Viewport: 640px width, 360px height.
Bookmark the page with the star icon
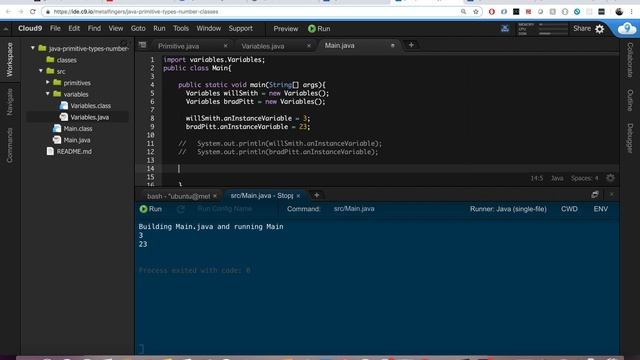coord(476,12)
